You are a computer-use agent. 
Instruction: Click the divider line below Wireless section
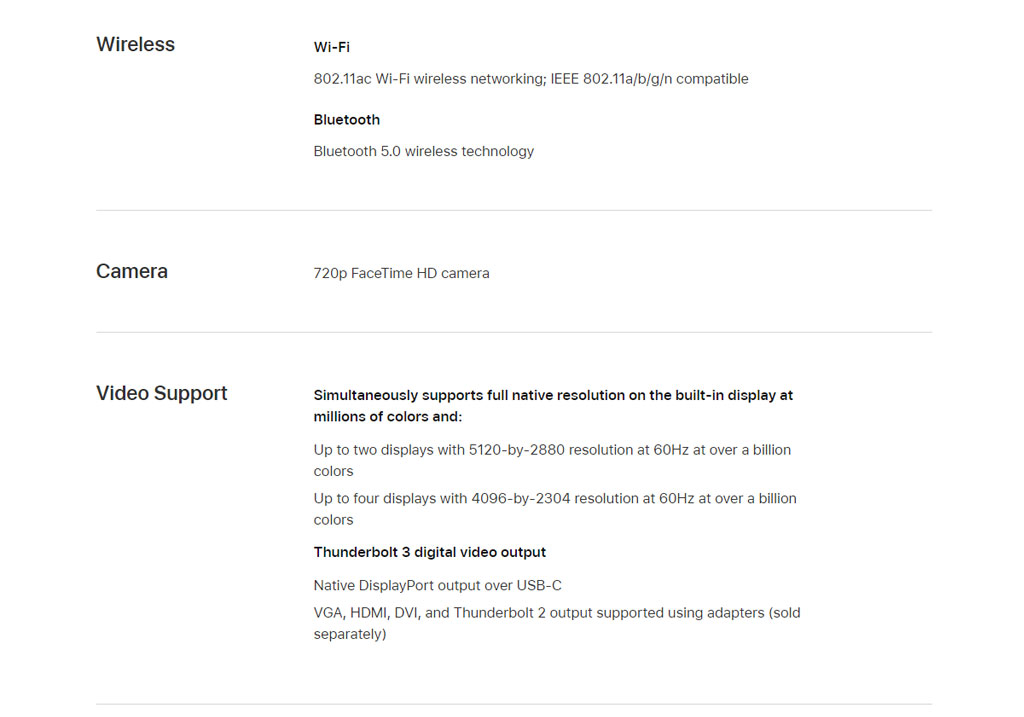point(514,210)
